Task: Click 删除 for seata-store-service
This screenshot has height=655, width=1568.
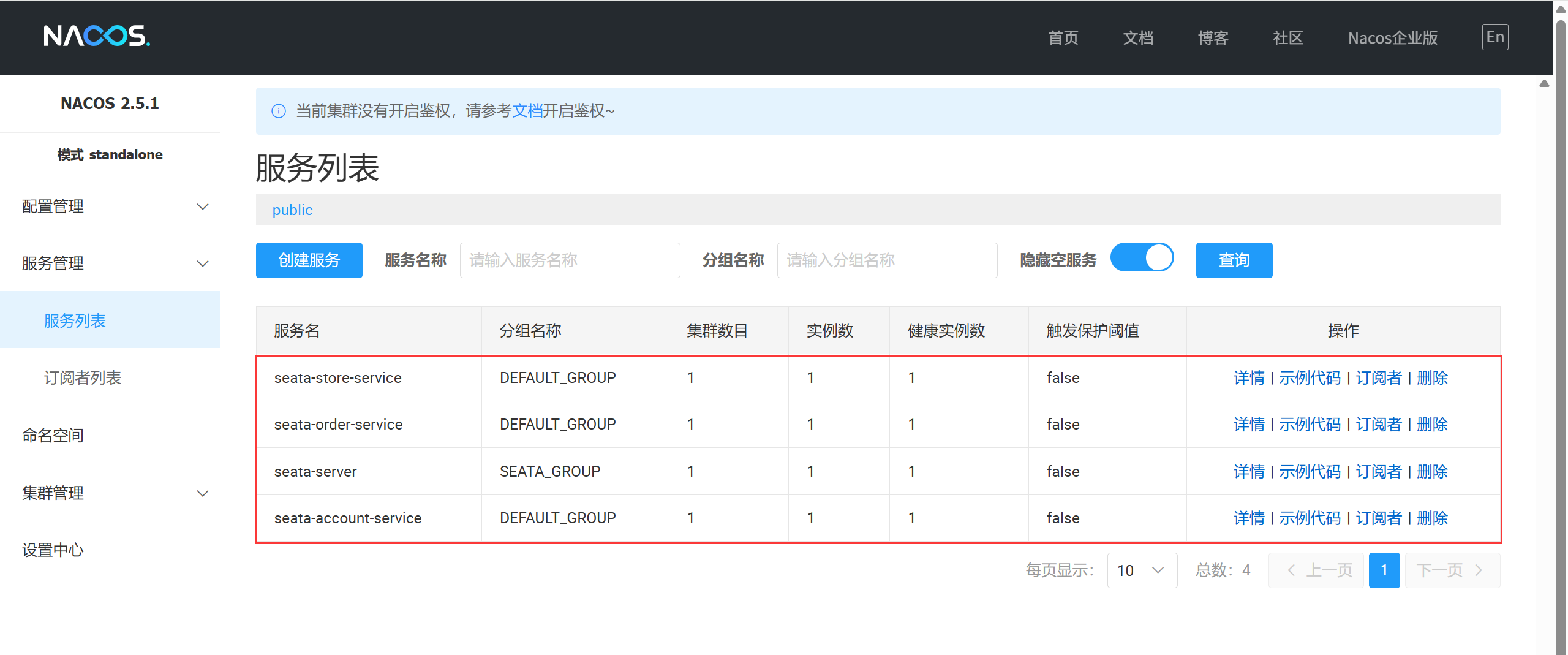Action: point(1432,378)
